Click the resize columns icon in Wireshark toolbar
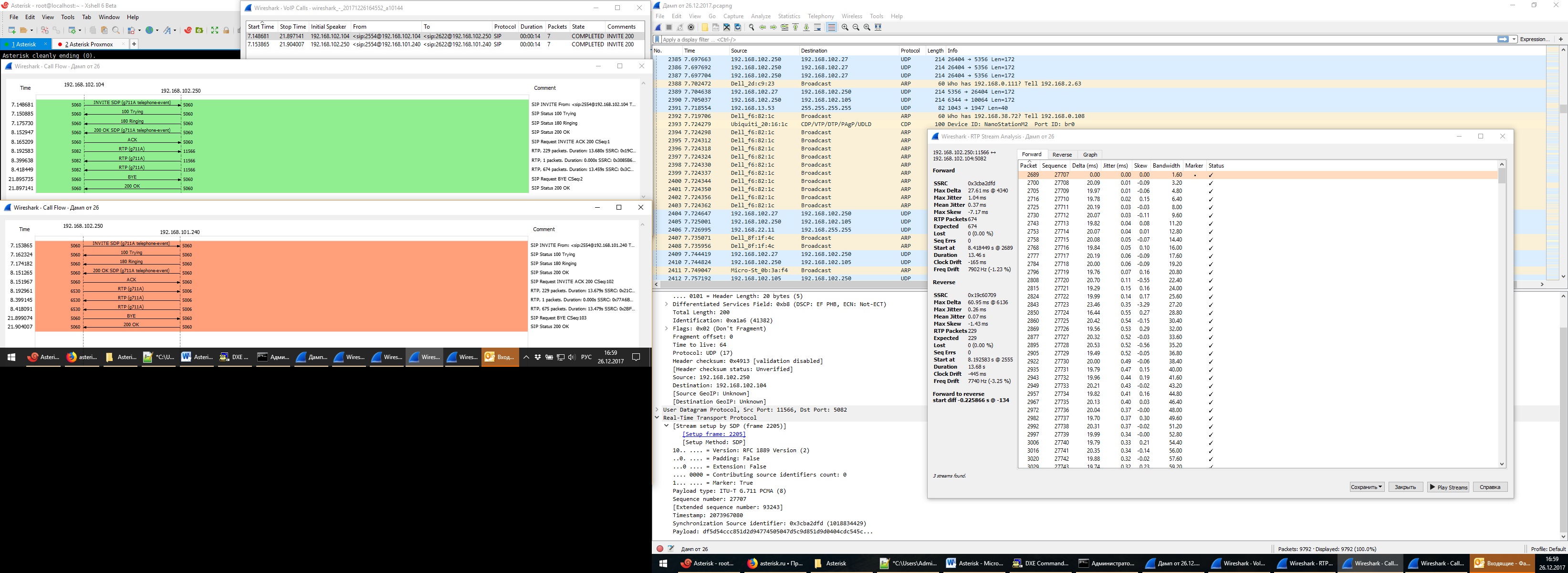Screen dimensions: 1568x573 click(878, 27)
